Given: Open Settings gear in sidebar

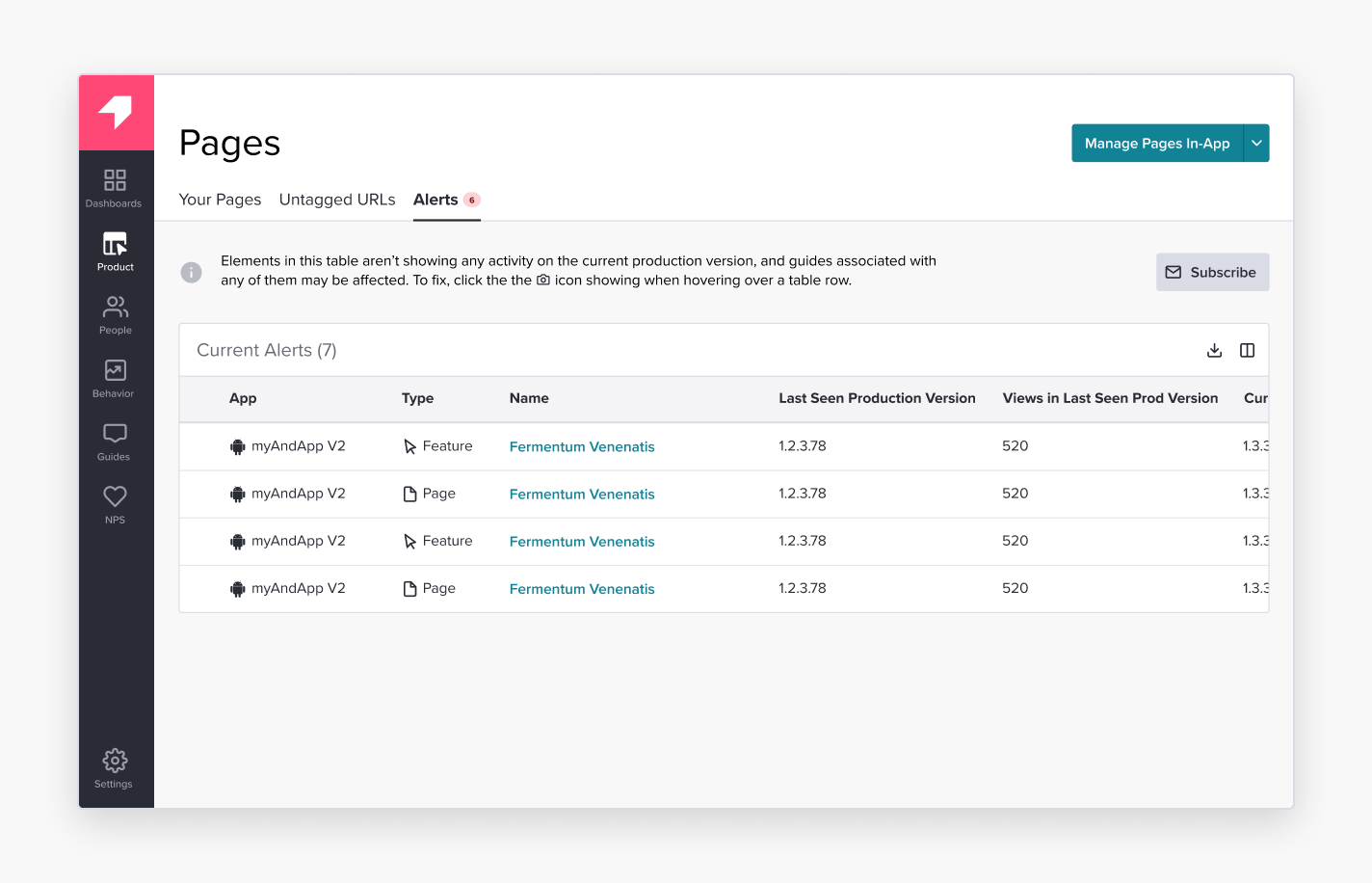Looking at the screenshot, I should [115, 768].
